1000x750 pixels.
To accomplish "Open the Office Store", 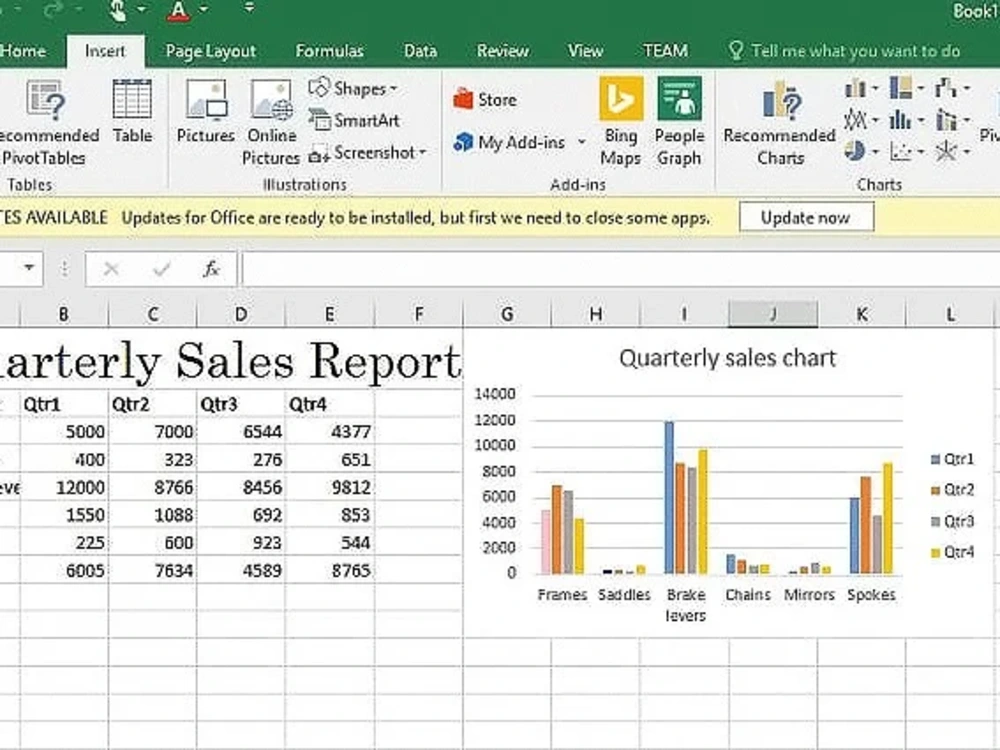I will tap(485, 99).
